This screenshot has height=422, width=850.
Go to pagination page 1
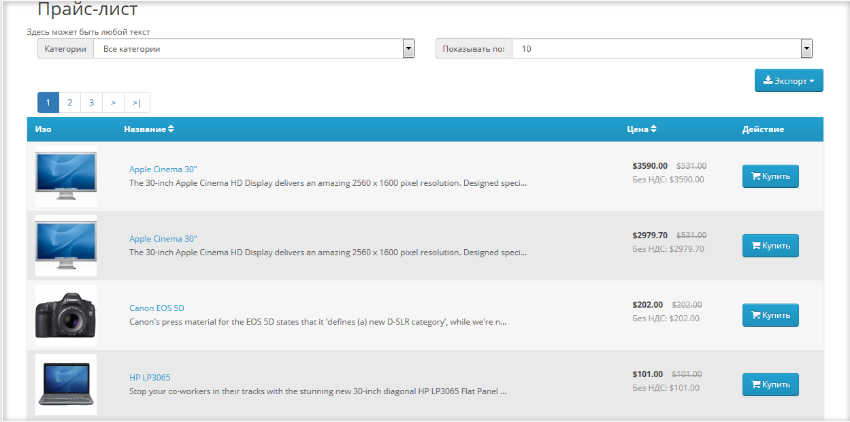pyautogui.click(x=48, y=103)
